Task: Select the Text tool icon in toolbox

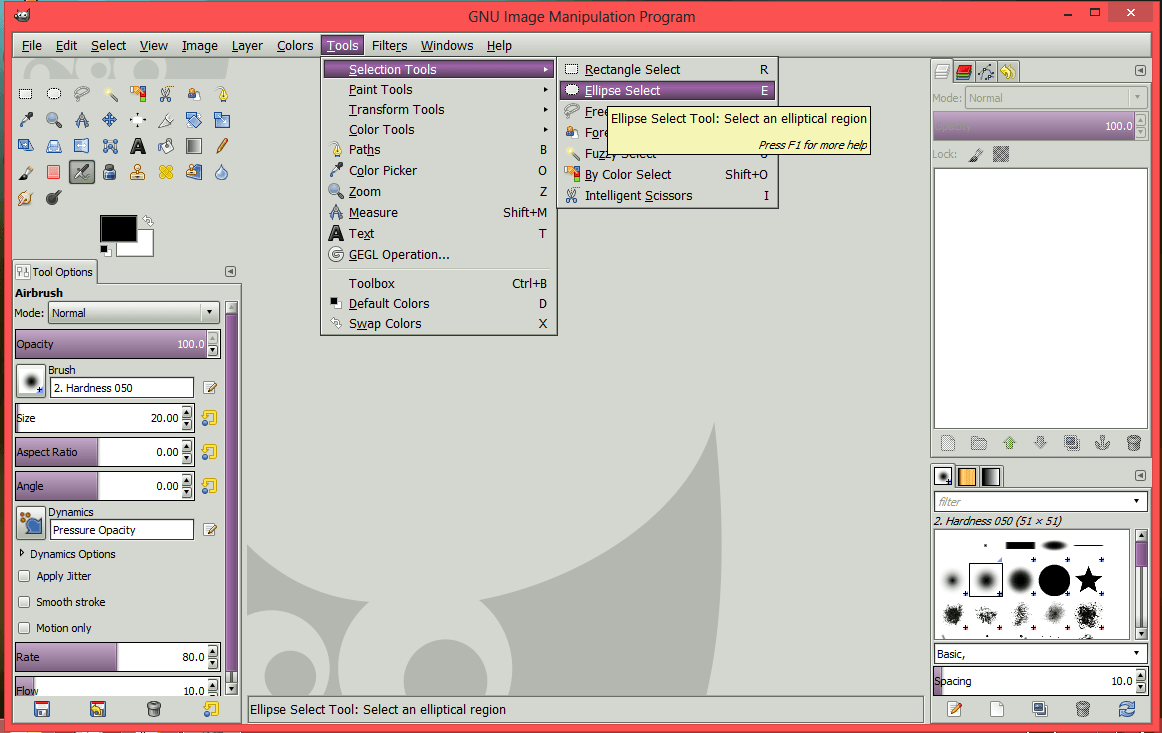Action: tap(138, 146)
